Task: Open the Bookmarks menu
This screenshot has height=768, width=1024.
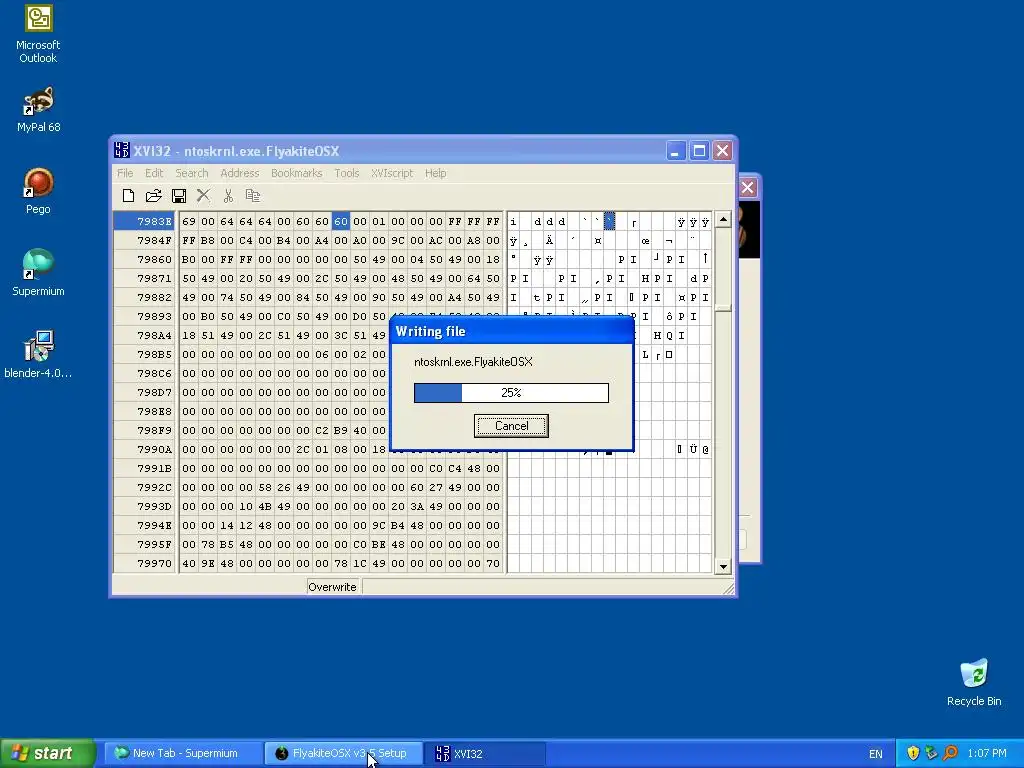Action: 296,173
